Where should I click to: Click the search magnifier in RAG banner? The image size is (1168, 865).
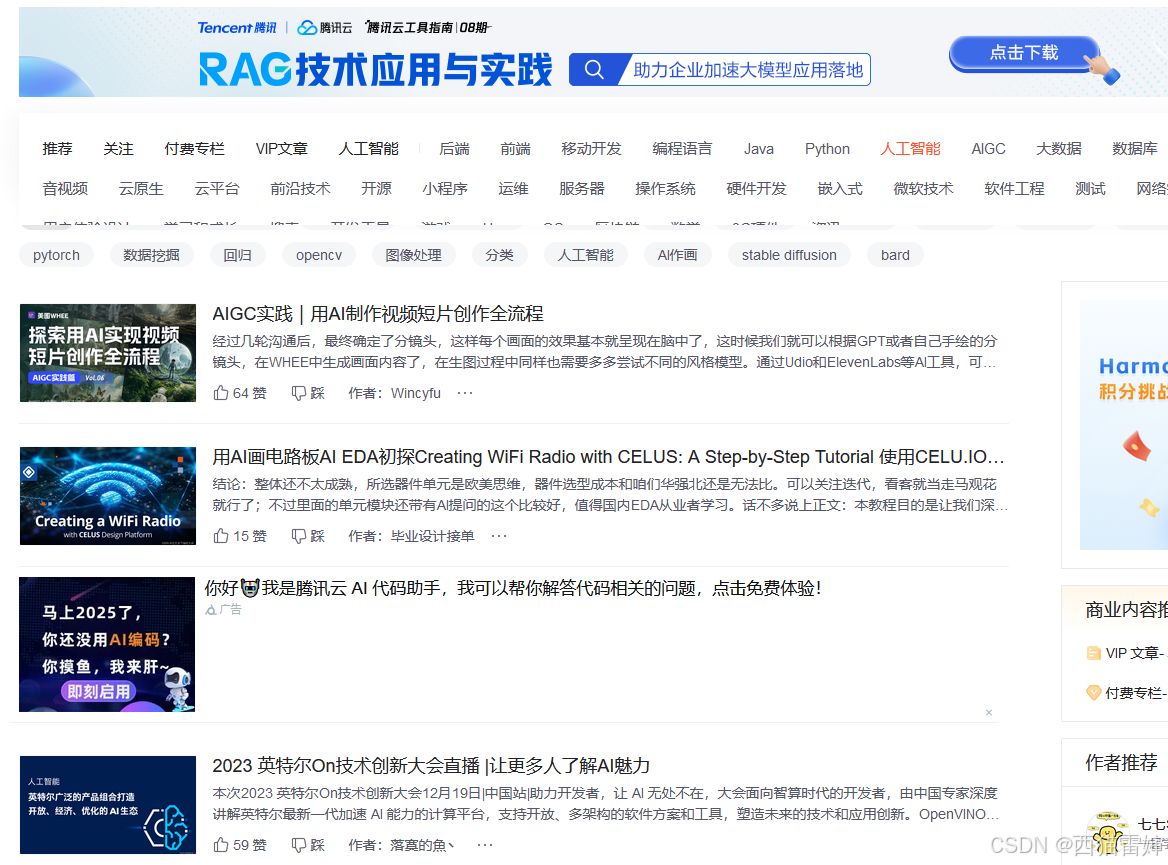pyautogui.click(x=594, y=70)
